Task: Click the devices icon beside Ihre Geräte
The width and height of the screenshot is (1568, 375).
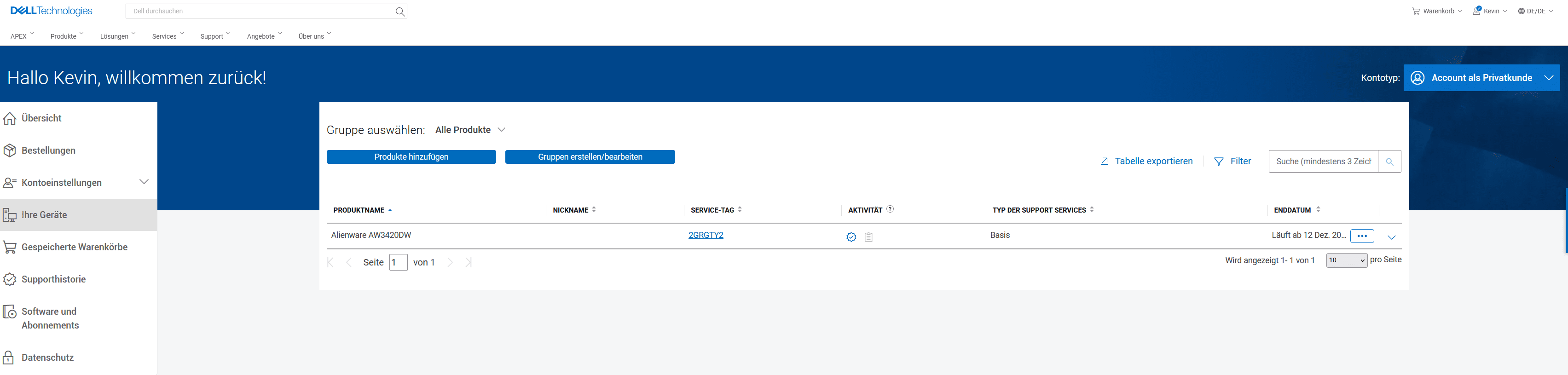Action: pos(10,215)
